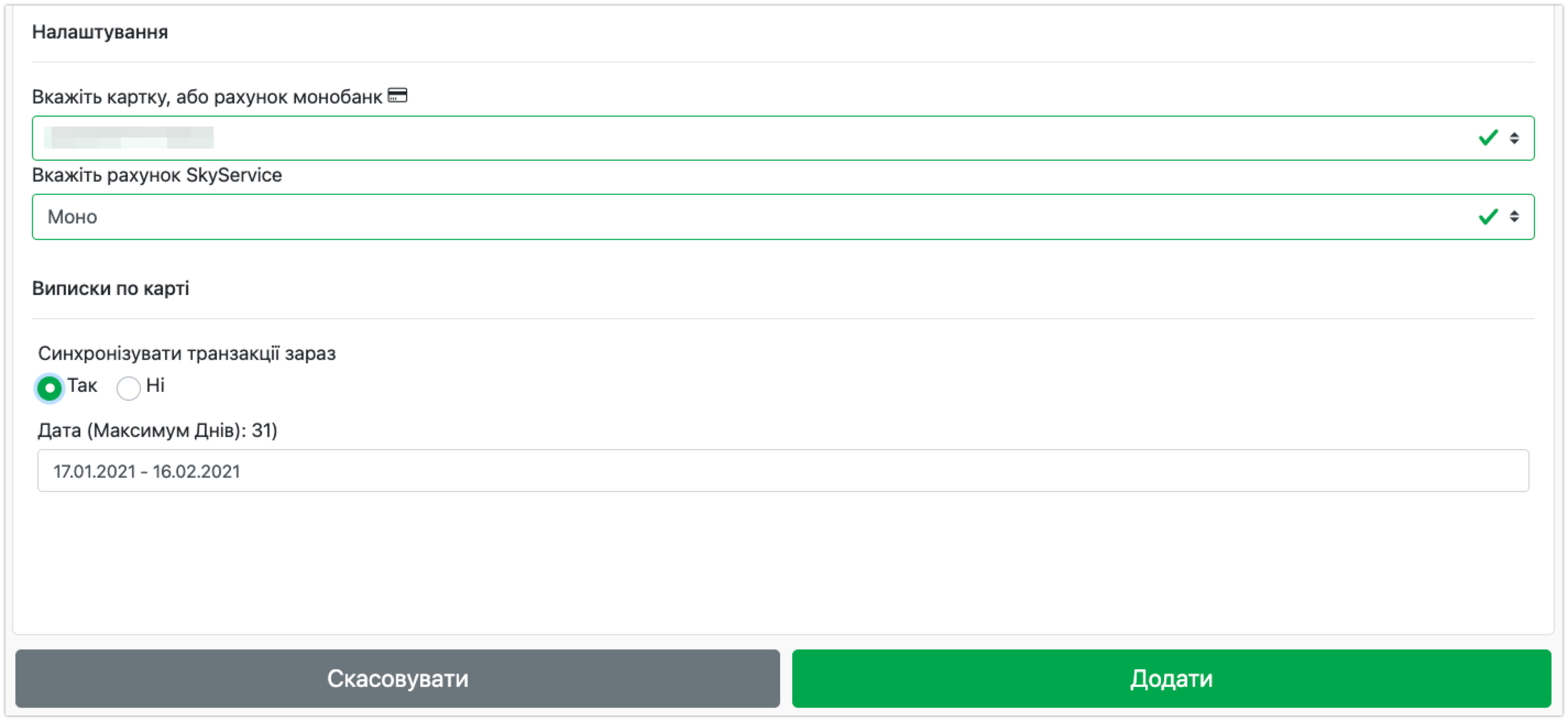1568x721 pixels.
Task: Click the Дата (Максимум Днів) label
Action: coord(158,430)
